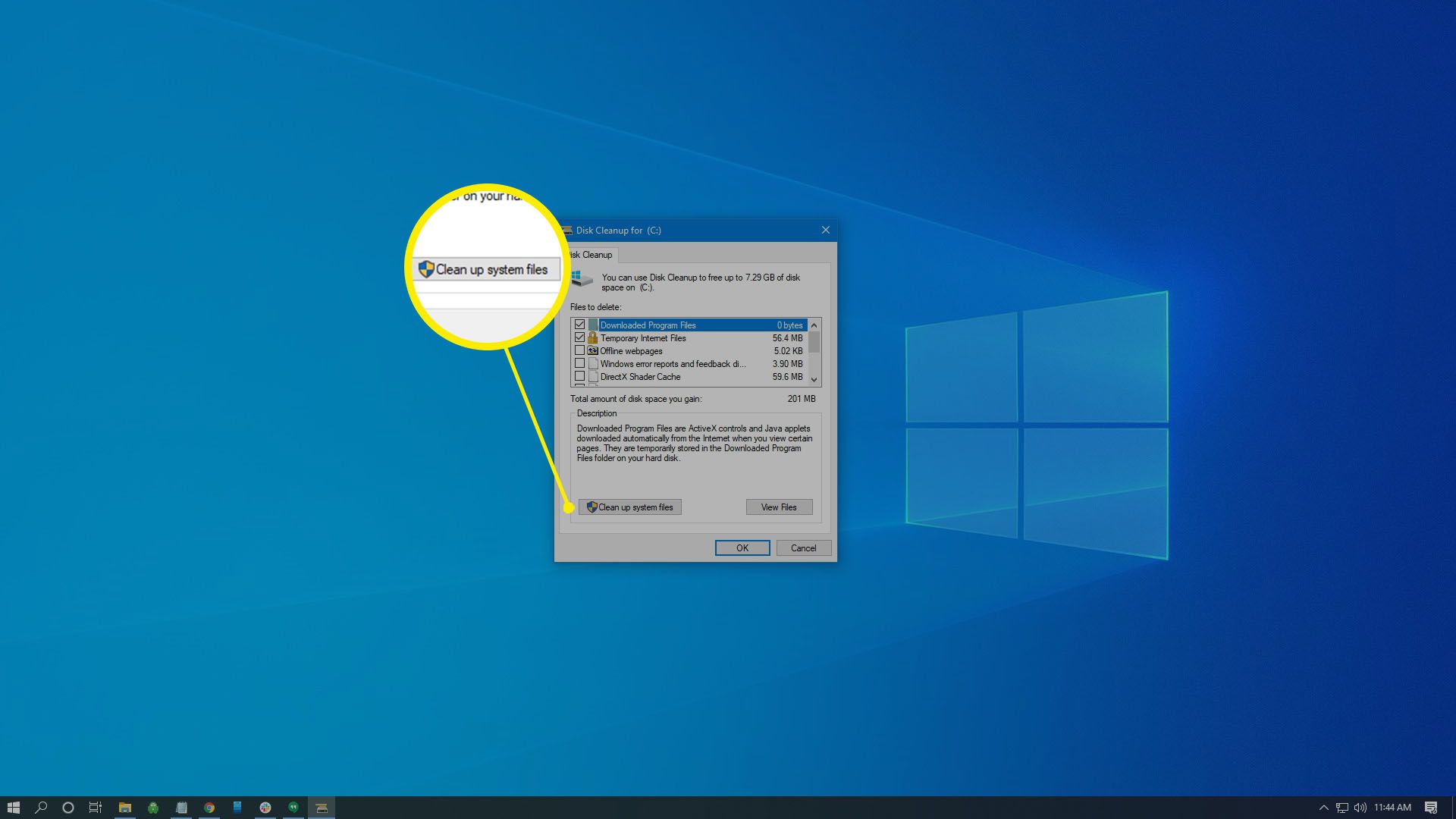Click the Show desktop strip on the taskbar
This screenshot has width=1456, height=819.
[1453, 808]
